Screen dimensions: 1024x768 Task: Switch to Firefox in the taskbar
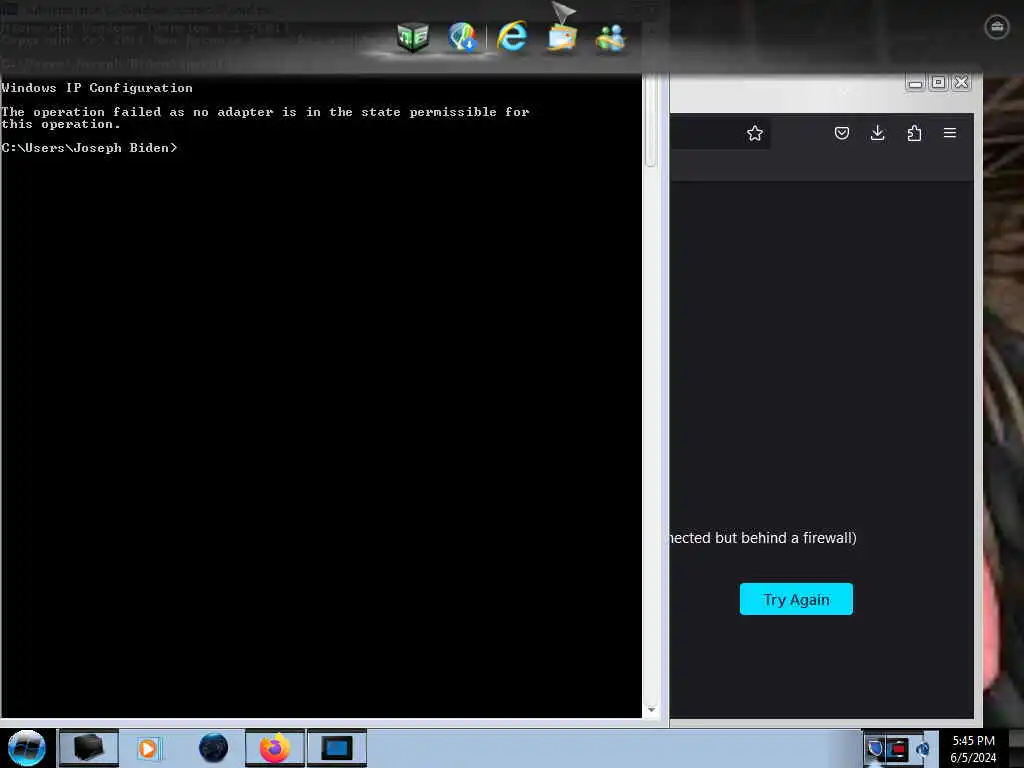[x=275, y=748]
